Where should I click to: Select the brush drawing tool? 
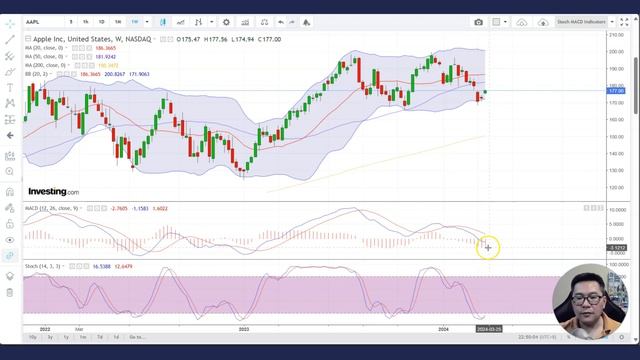pyautogui.click(x=10, y=72)
